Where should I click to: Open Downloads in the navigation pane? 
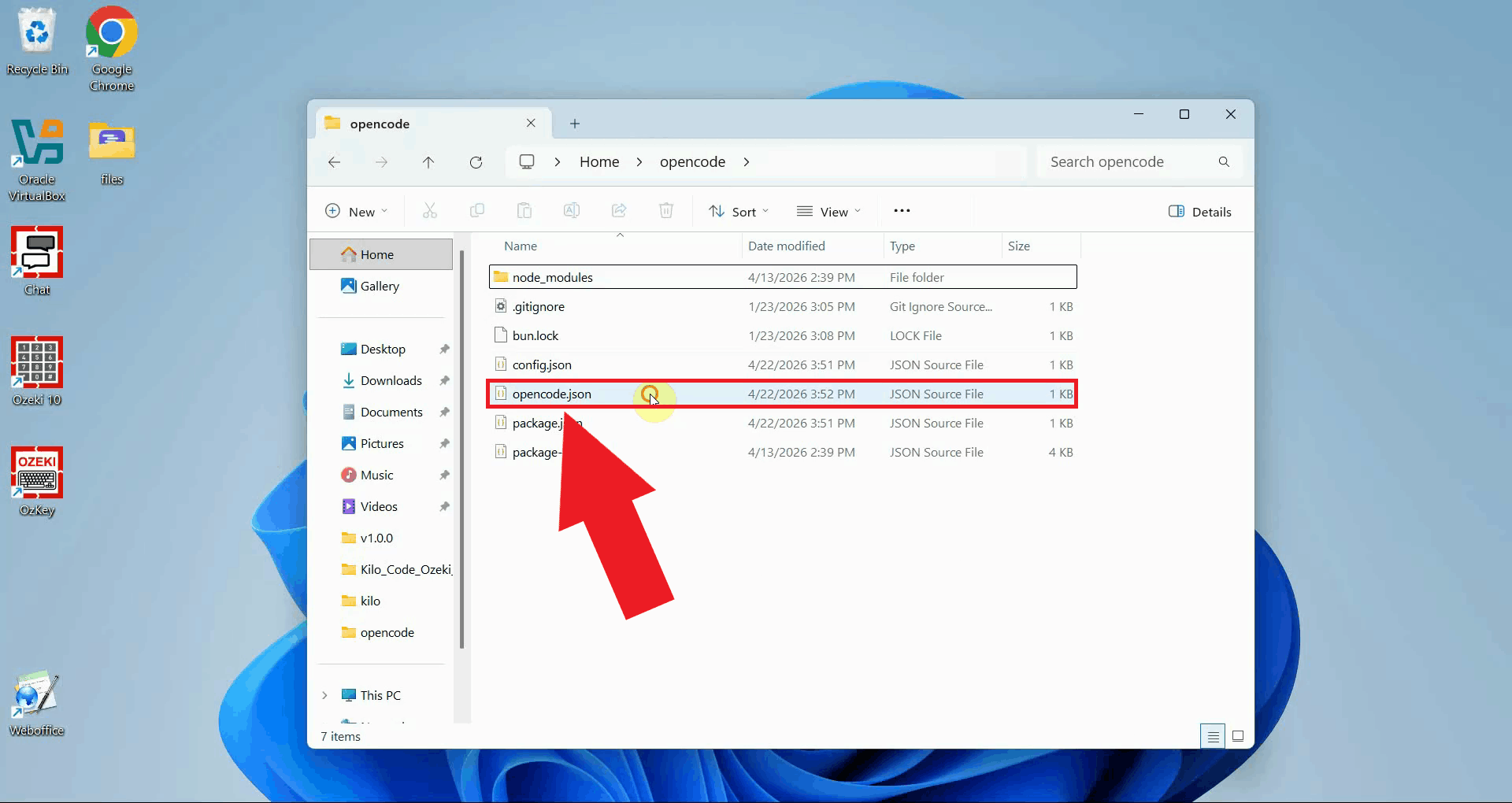click(381, 381)
